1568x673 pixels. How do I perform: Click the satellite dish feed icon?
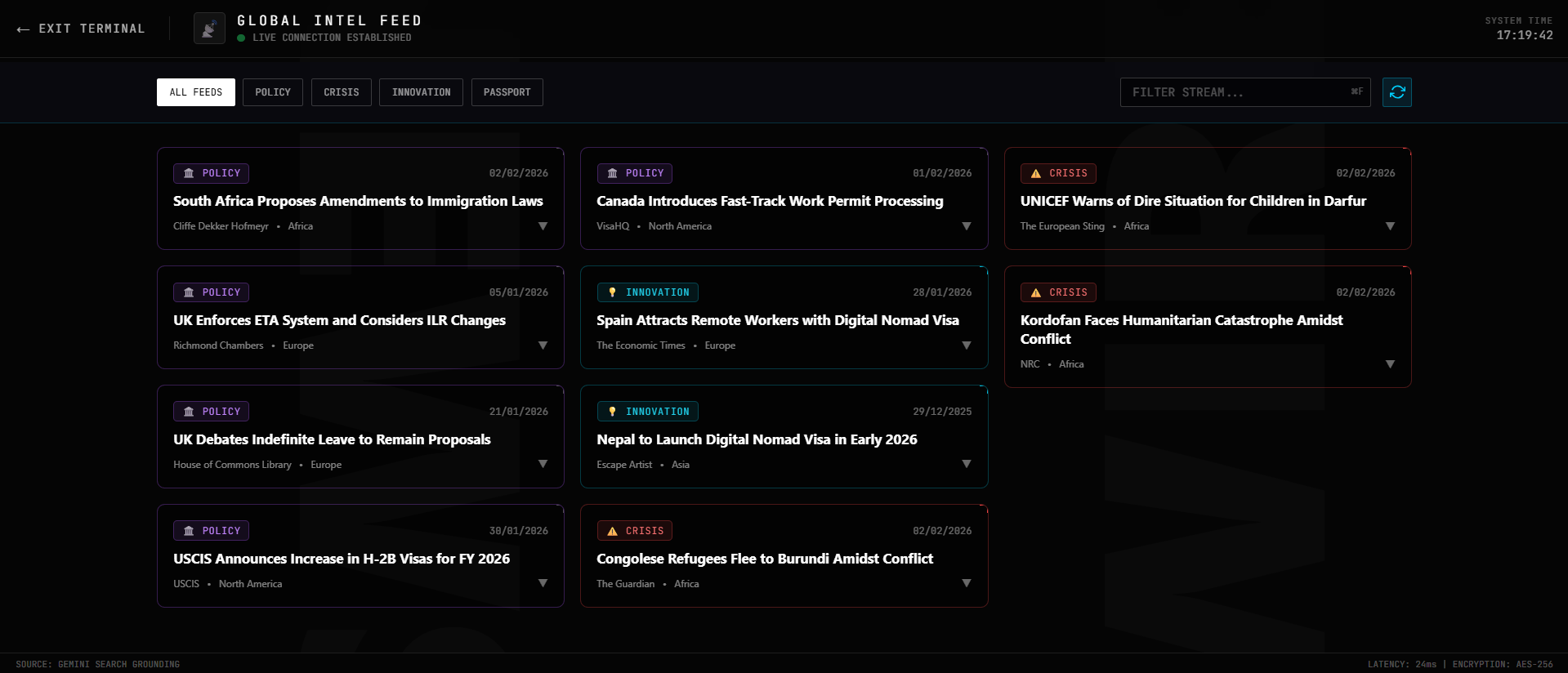(209, 29)
